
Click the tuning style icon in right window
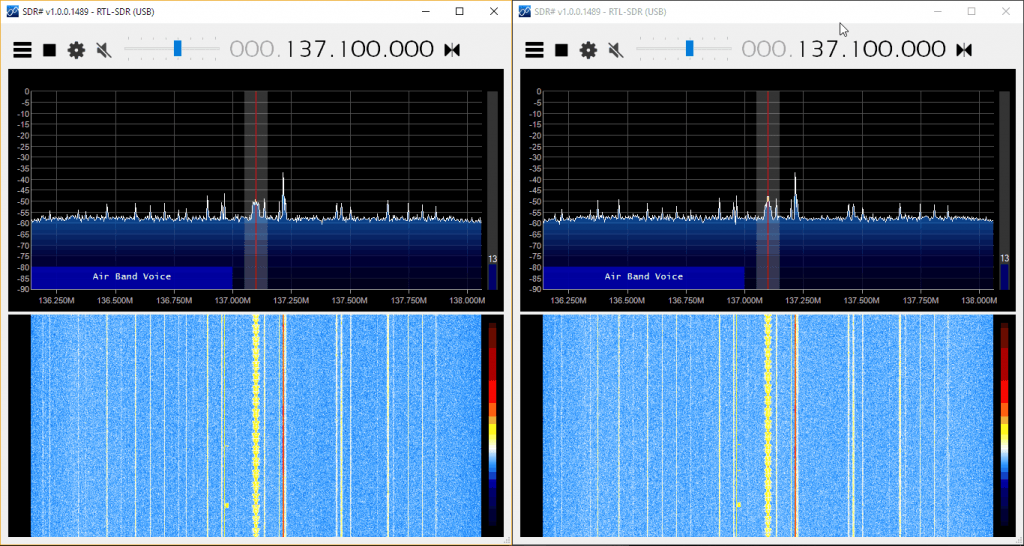pos(964,50)
